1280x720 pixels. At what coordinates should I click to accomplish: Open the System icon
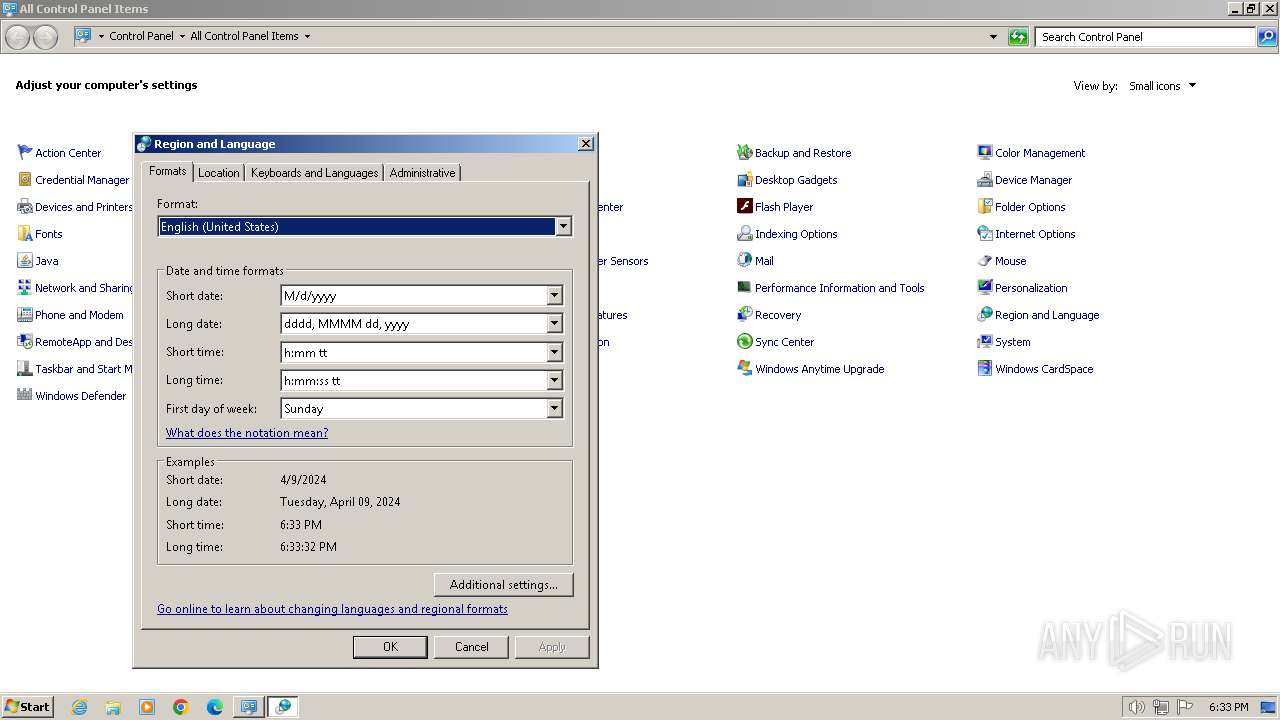985,342
